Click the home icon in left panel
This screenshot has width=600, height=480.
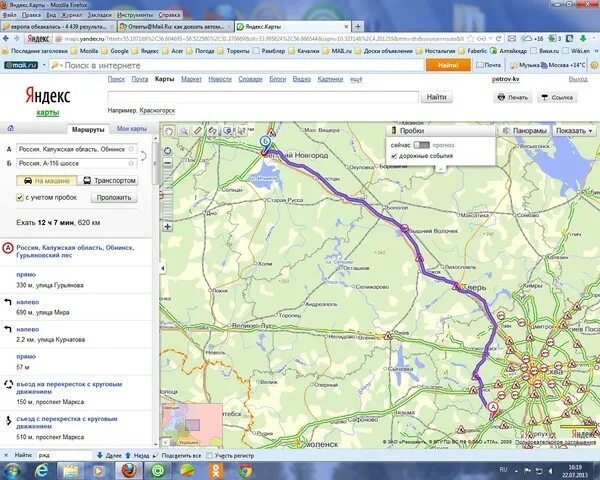pyautogui.click(x=10, y=128)
